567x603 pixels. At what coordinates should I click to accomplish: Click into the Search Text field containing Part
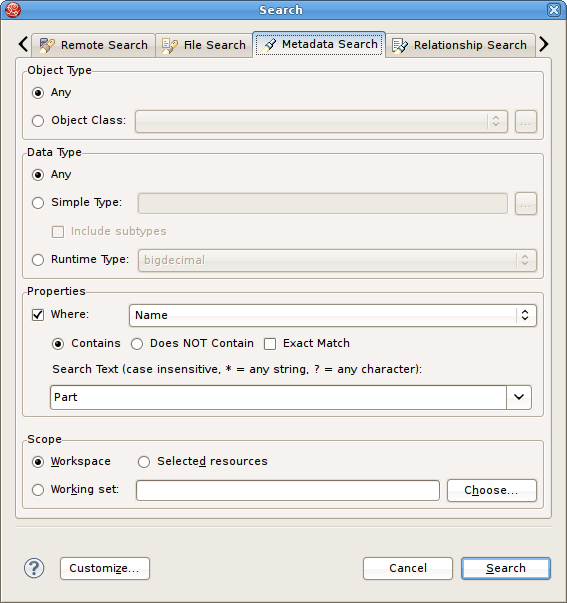pyautogui.click(x=278, y=397)
